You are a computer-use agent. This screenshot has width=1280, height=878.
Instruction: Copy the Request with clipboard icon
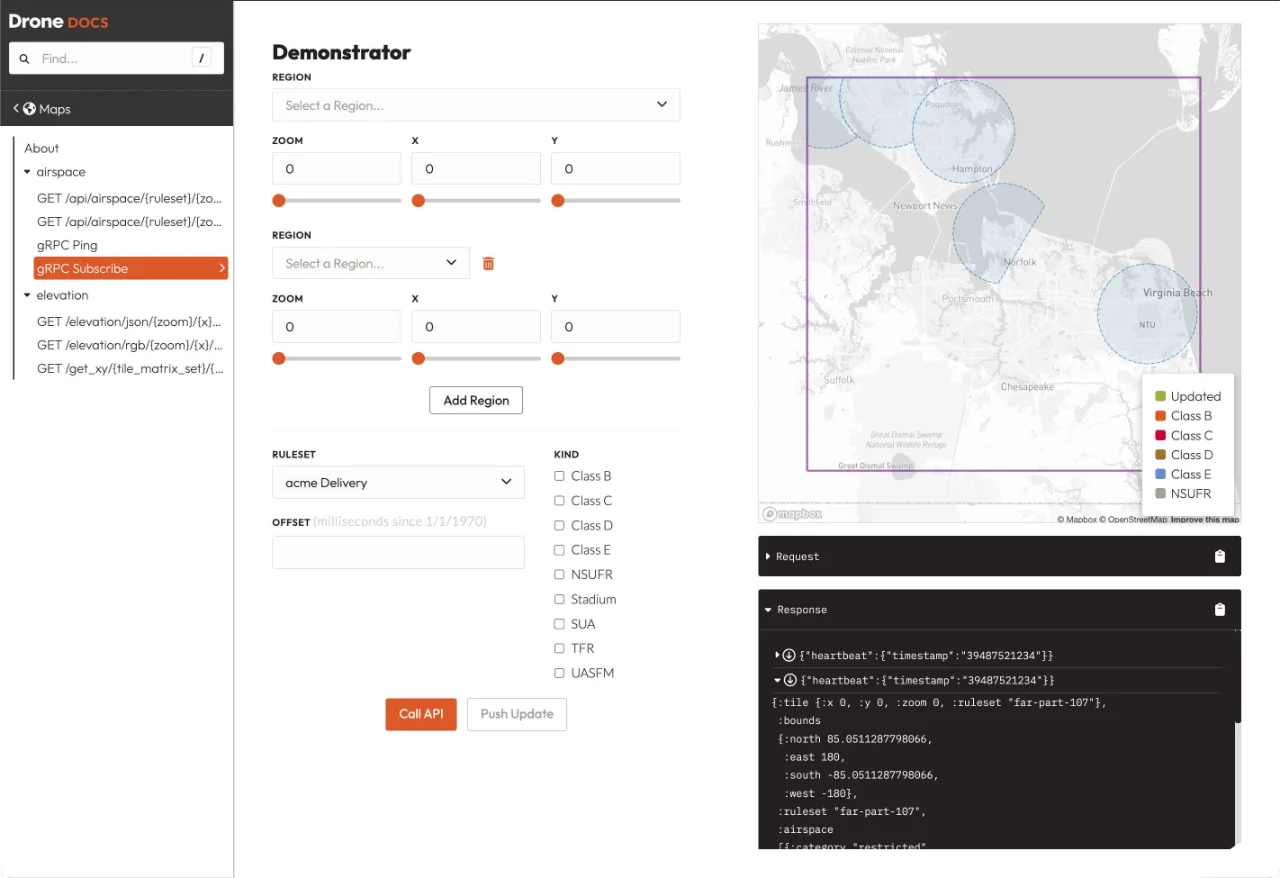1220,557
